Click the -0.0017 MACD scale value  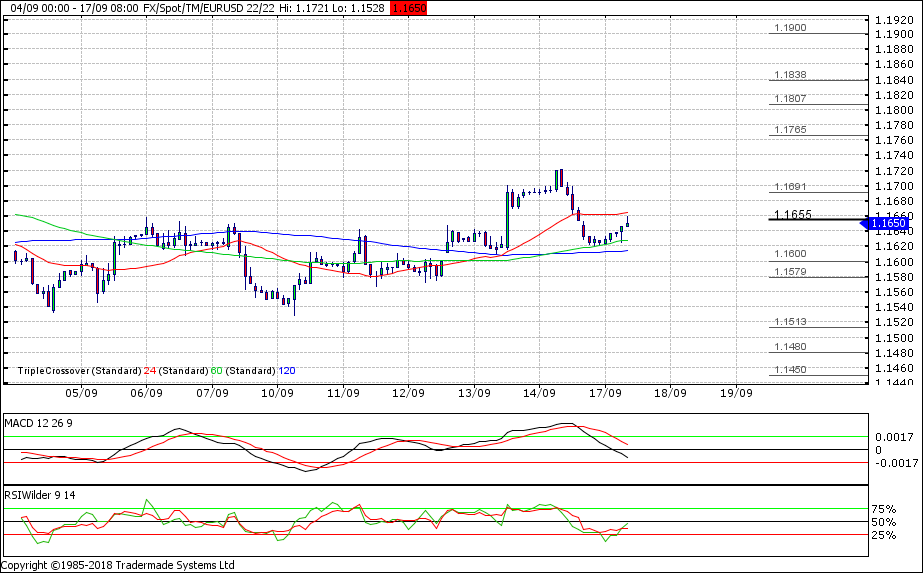pos(897,463)
